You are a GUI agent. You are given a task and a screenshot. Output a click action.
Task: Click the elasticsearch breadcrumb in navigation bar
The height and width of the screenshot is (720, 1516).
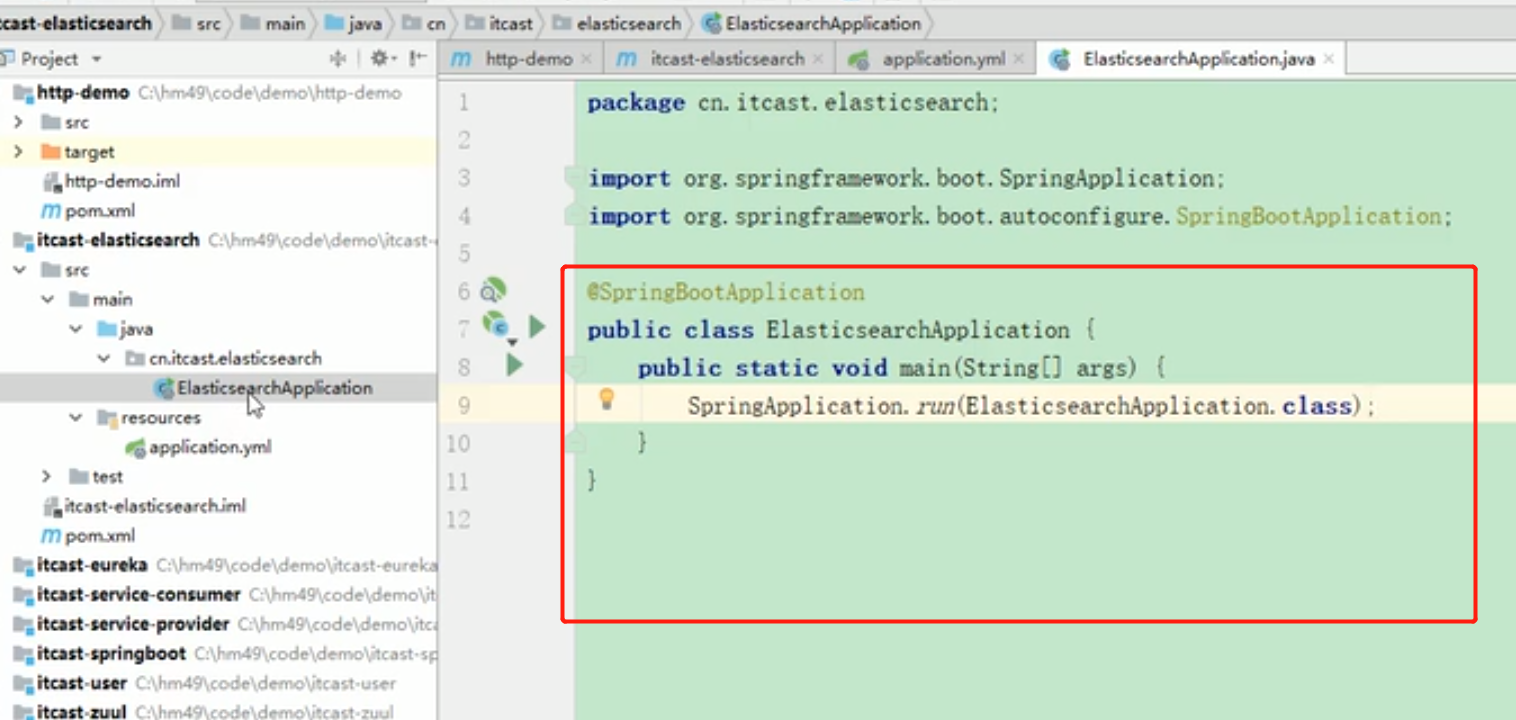pos(617,23)
